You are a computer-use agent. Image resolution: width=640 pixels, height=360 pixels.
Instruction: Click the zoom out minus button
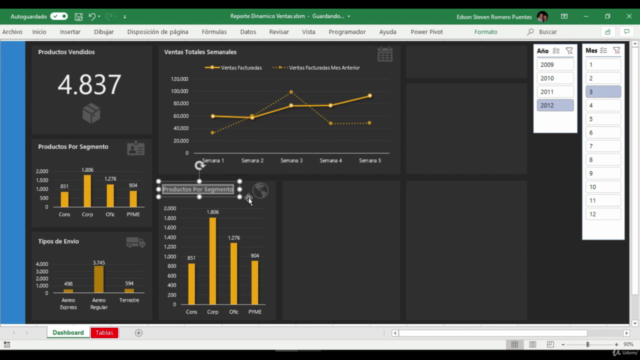coord(563,345)
